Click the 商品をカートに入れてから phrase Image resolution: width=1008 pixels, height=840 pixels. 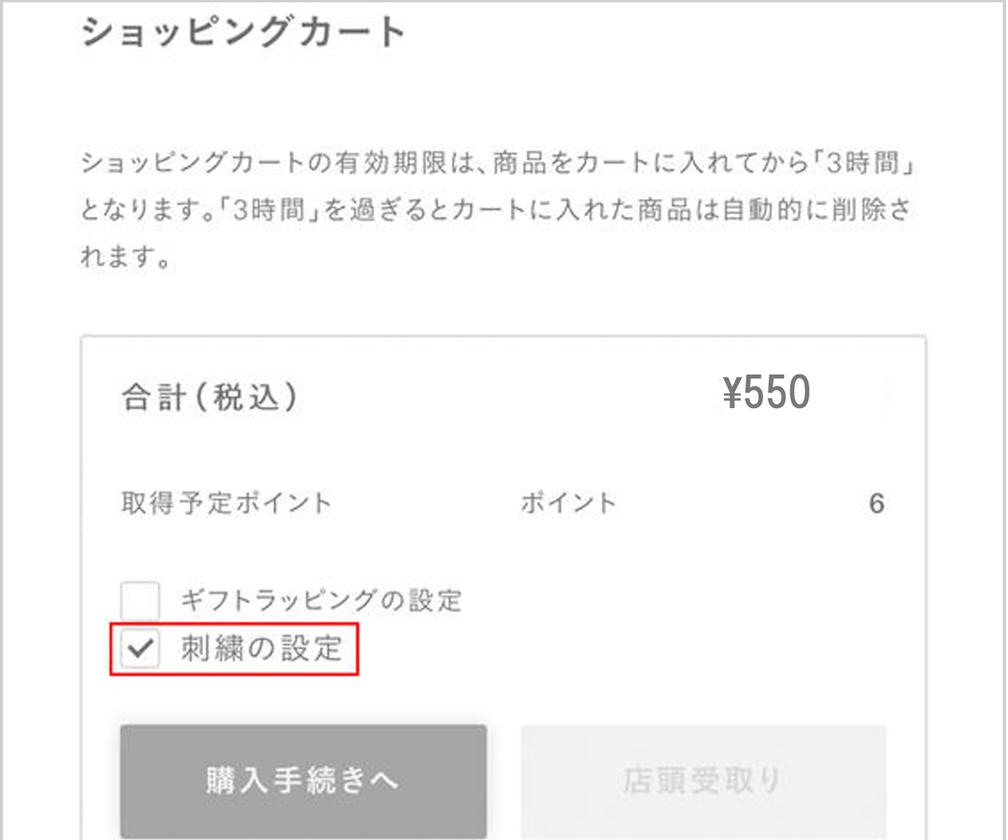coord(651,163)
